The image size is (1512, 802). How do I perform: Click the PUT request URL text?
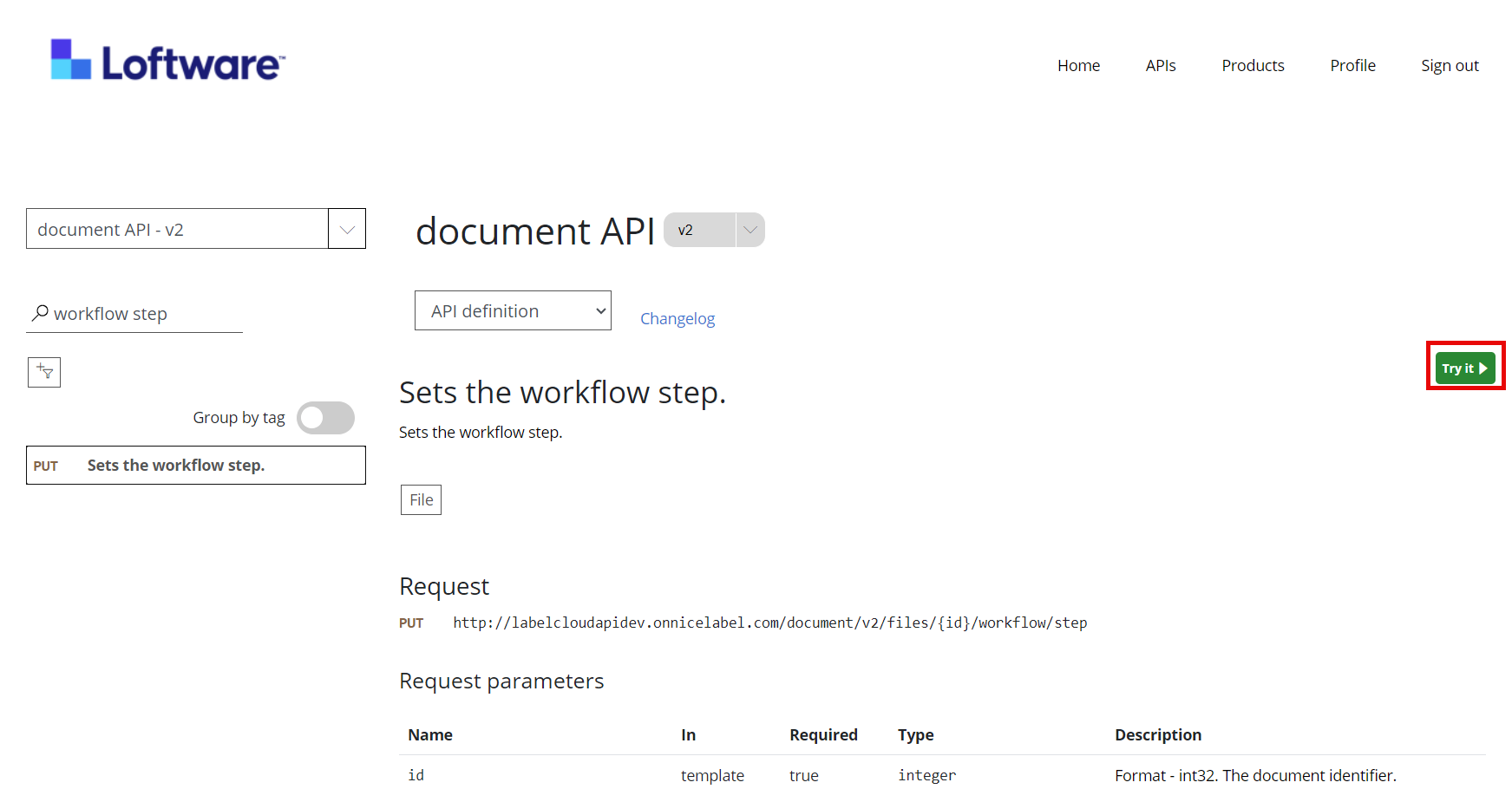tap(770, 623)
